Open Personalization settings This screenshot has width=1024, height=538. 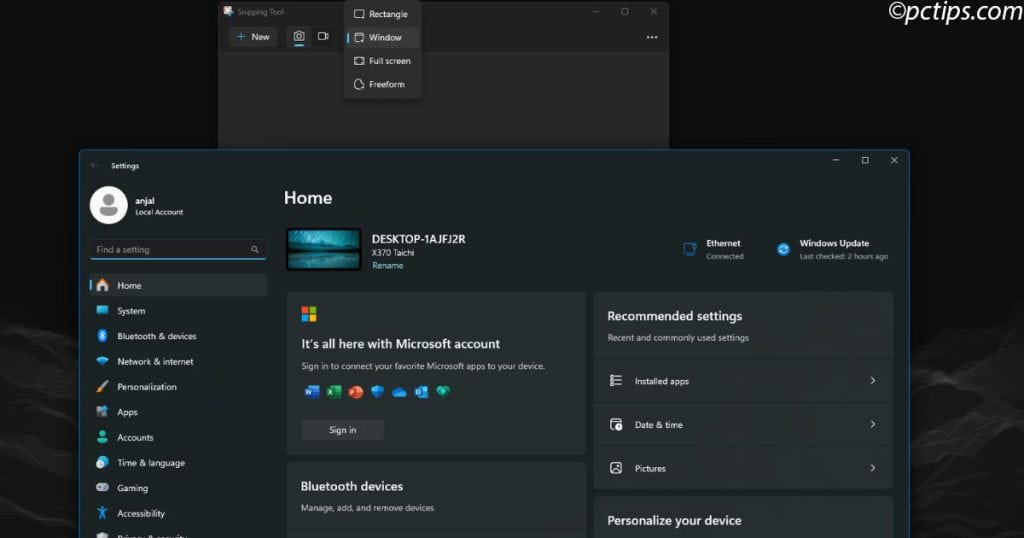pos(178,387)
